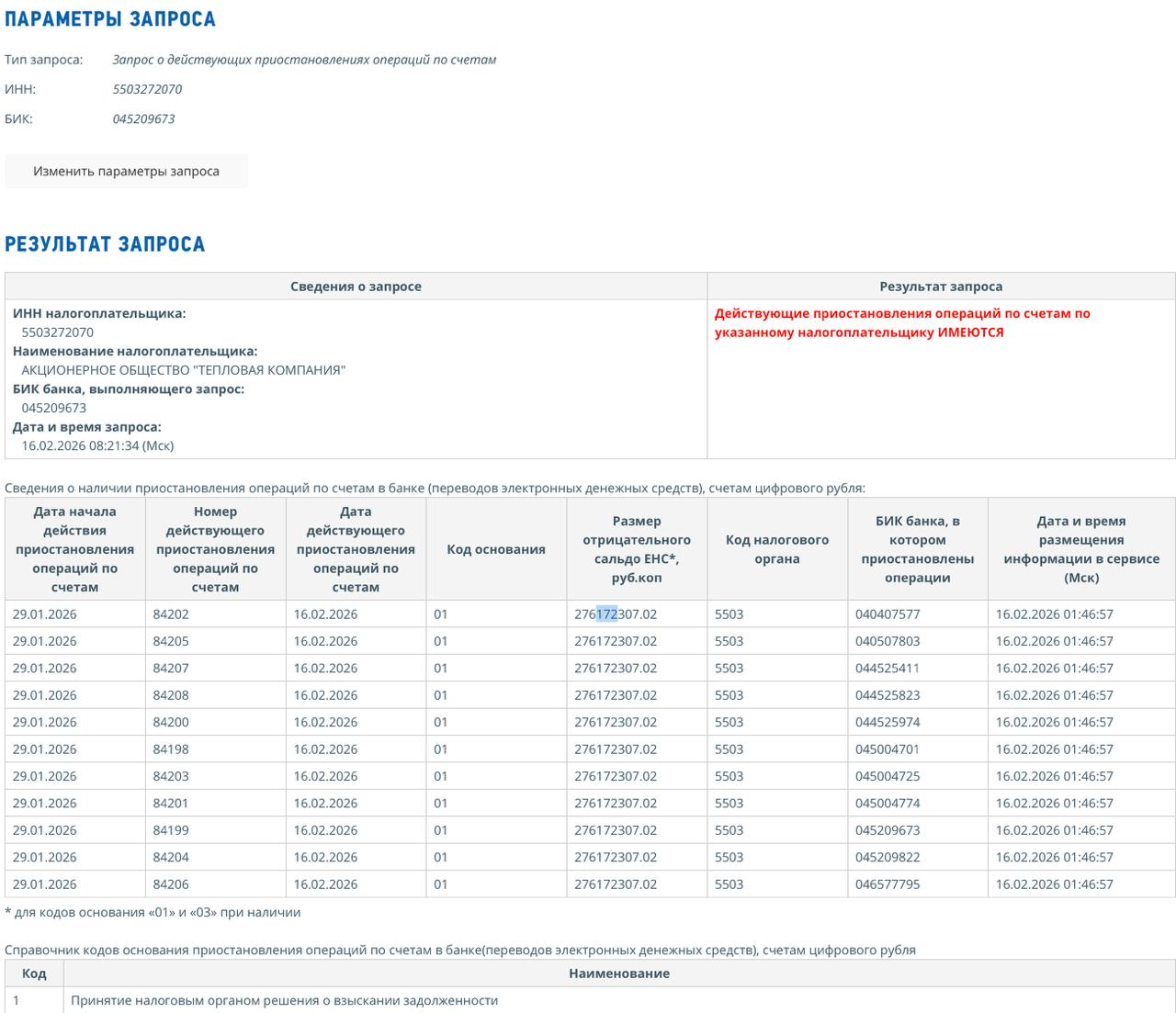The height and width of the screenshot is (1013, 1176).
Task: Click the red active suspensions status message
Action: pos(901,322)
